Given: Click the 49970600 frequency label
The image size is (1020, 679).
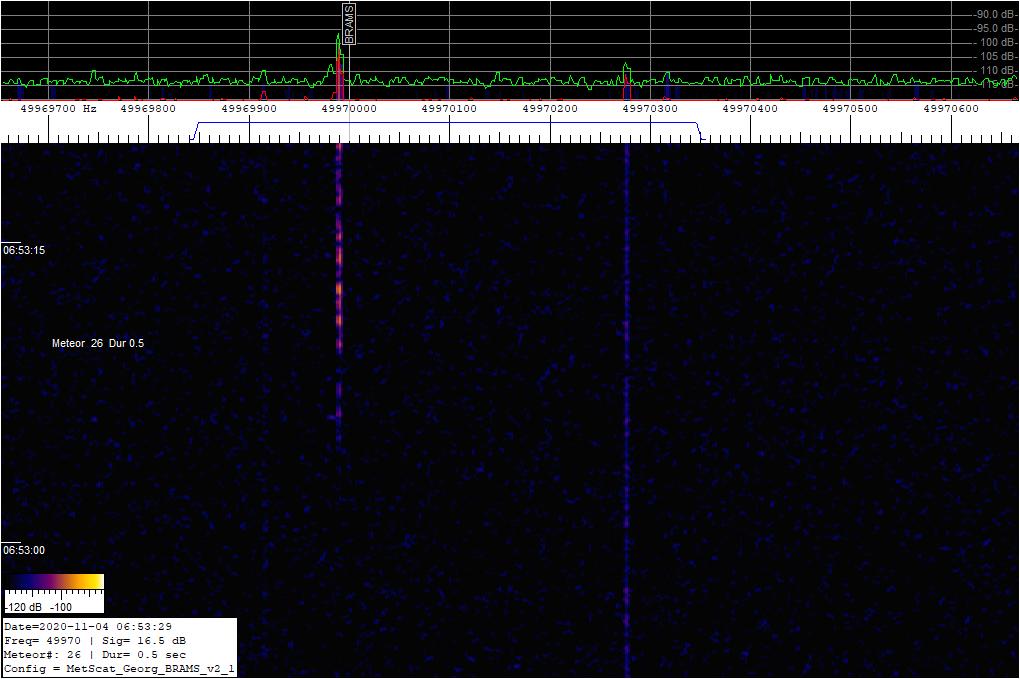Looking at the screenshot, I should point(951,109).
